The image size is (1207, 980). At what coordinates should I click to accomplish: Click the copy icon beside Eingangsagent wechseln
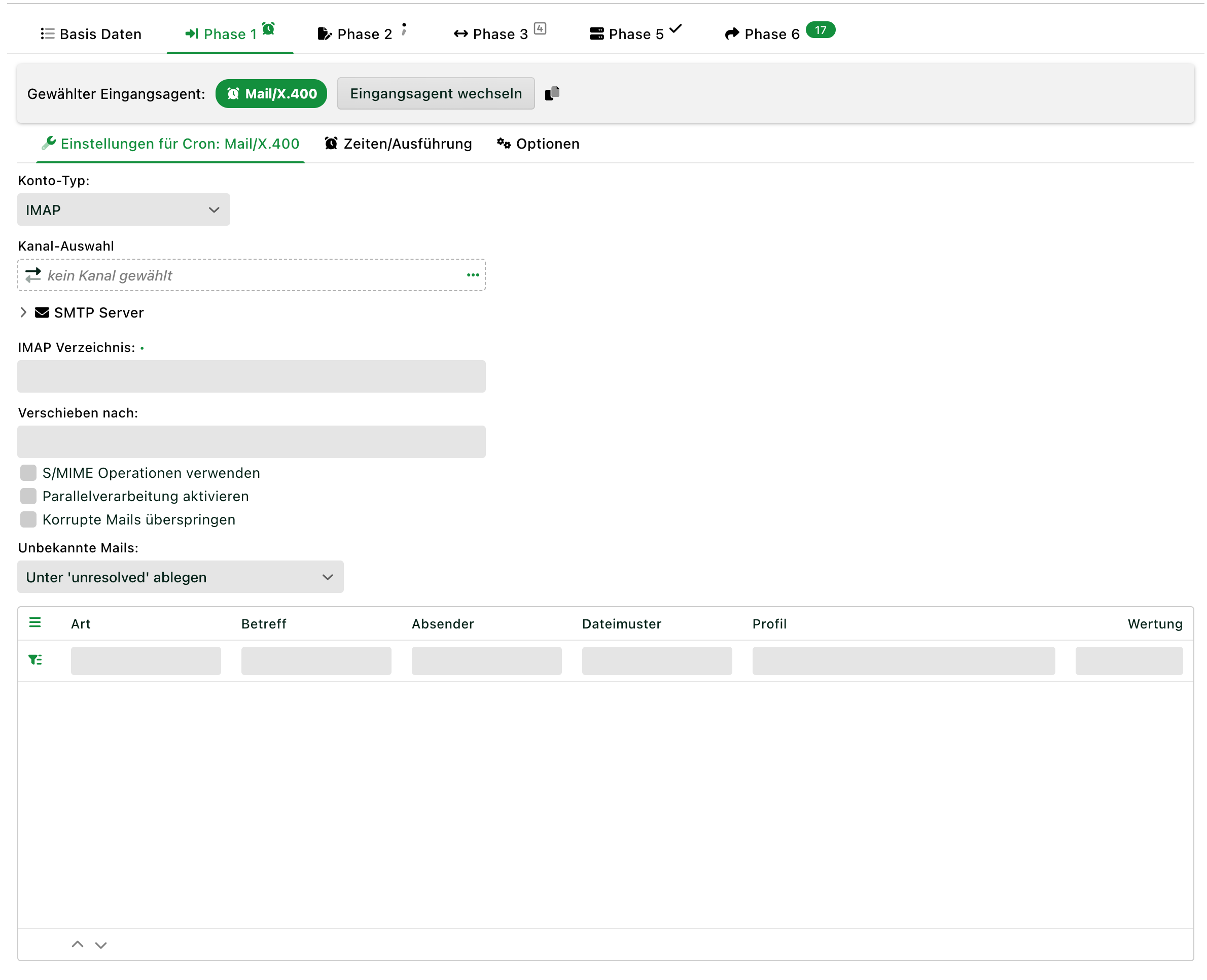pos(552,93)
